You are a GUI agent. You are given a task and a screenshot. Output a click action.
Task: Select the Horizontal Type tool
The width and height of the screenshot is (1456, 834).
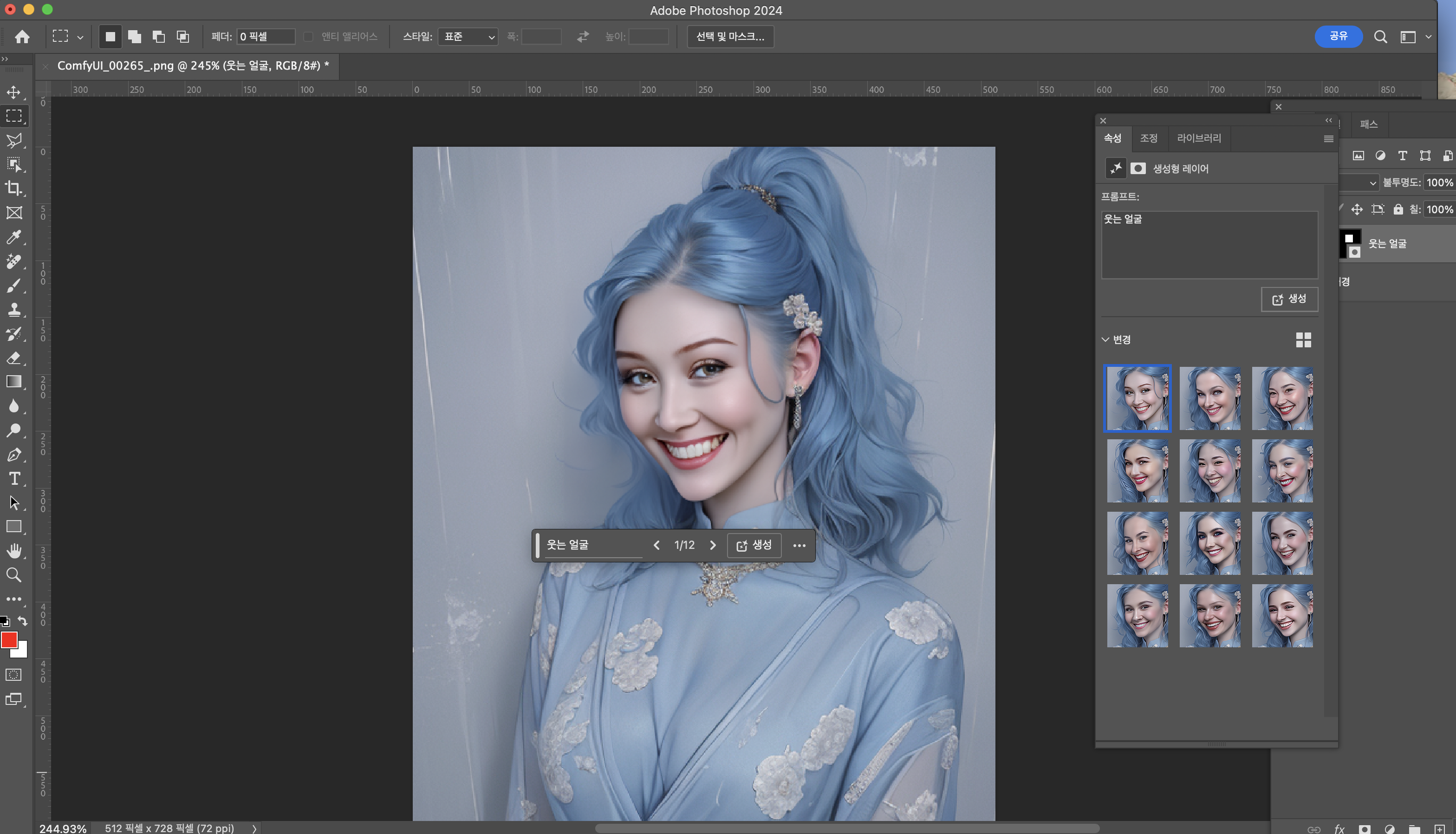point(14,478)
